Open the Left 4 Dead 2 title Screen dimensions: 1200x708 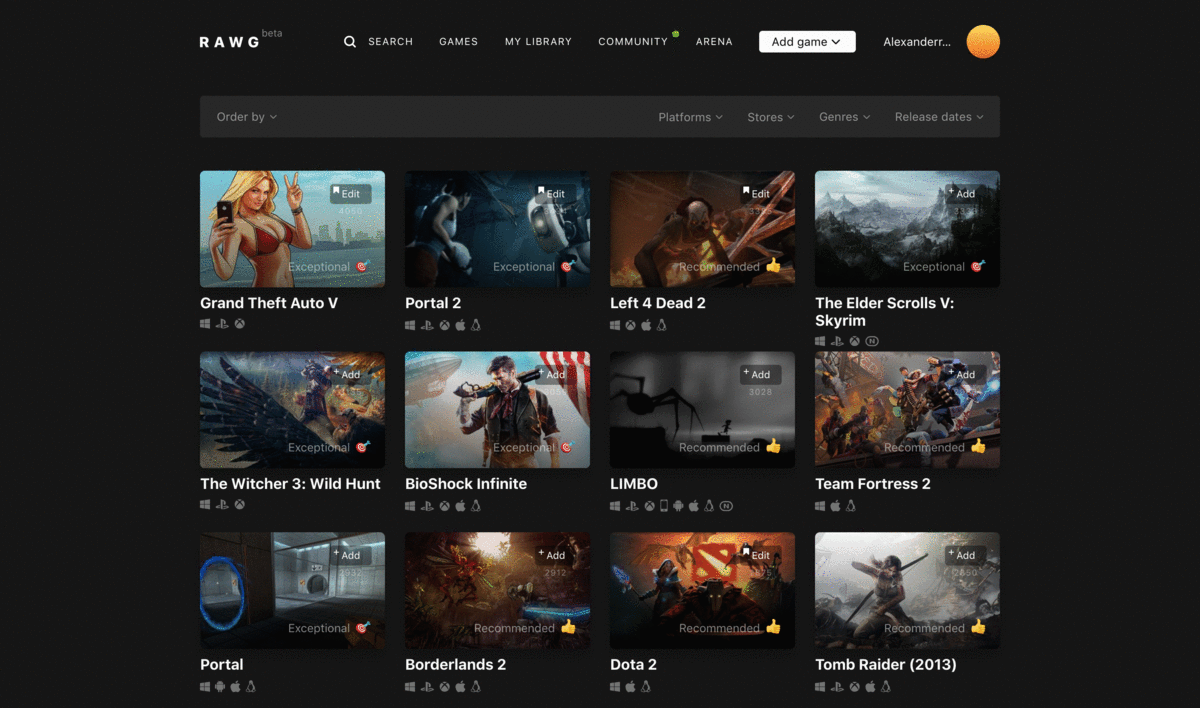[658, 303]
